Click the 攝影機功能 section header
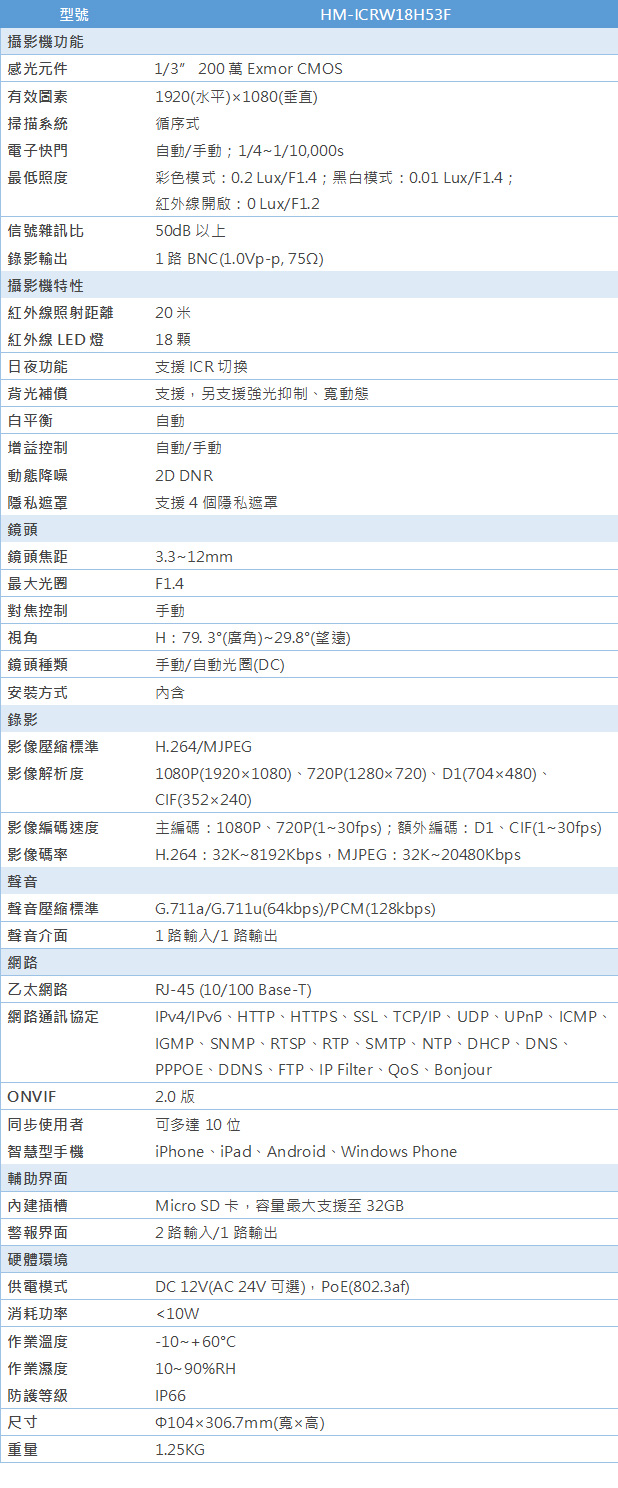 [x=45, y=42]
